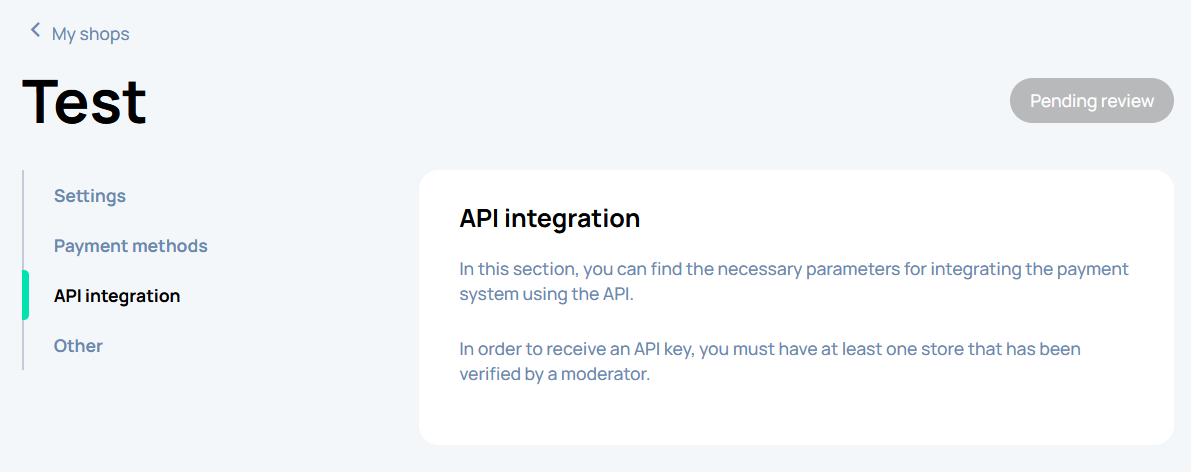Select API integration in the sidebar menu
The height and width of the screenshot is (472, 1191).
(x=117, y=296)
